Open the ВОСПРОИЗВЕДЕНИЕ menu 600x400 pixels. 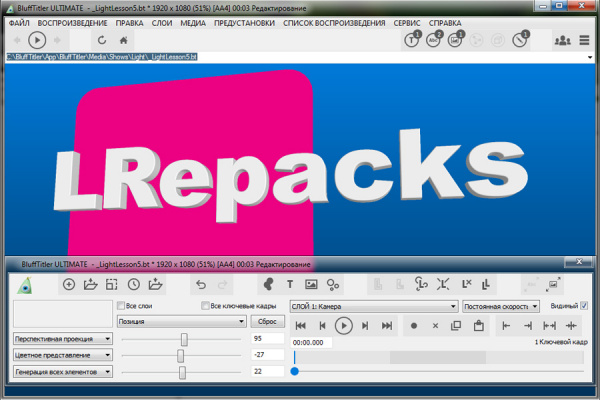(72, 23)
